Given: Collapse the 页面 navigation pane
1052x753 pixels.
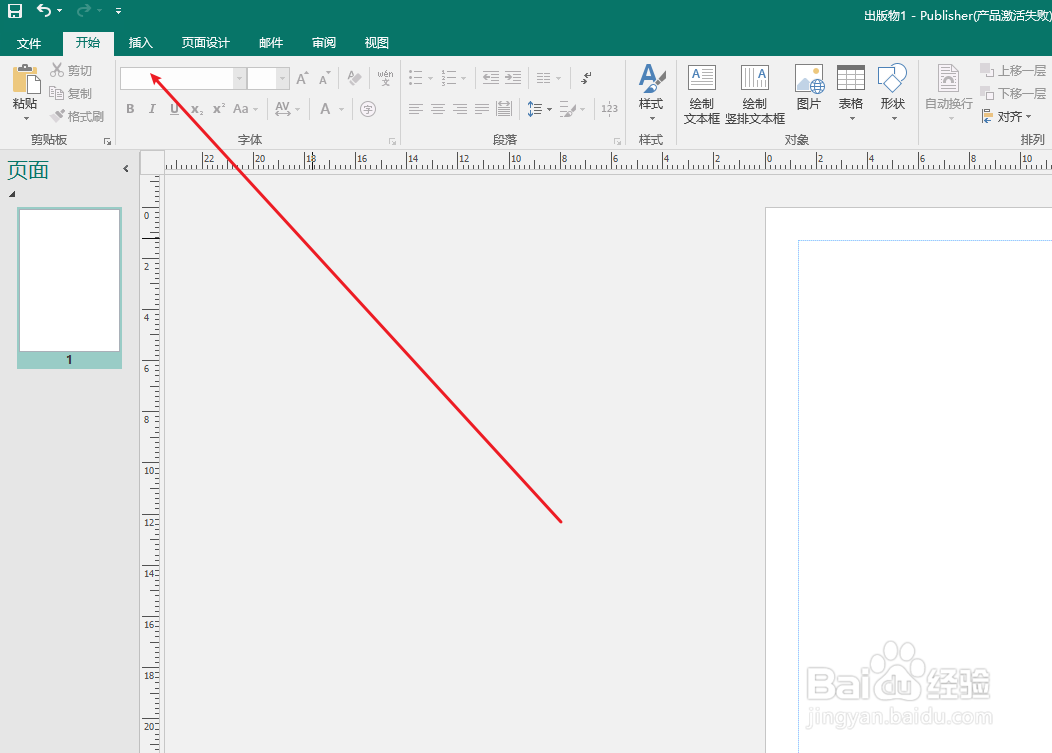Looking at the screenshot, I should tap(125, 169).
